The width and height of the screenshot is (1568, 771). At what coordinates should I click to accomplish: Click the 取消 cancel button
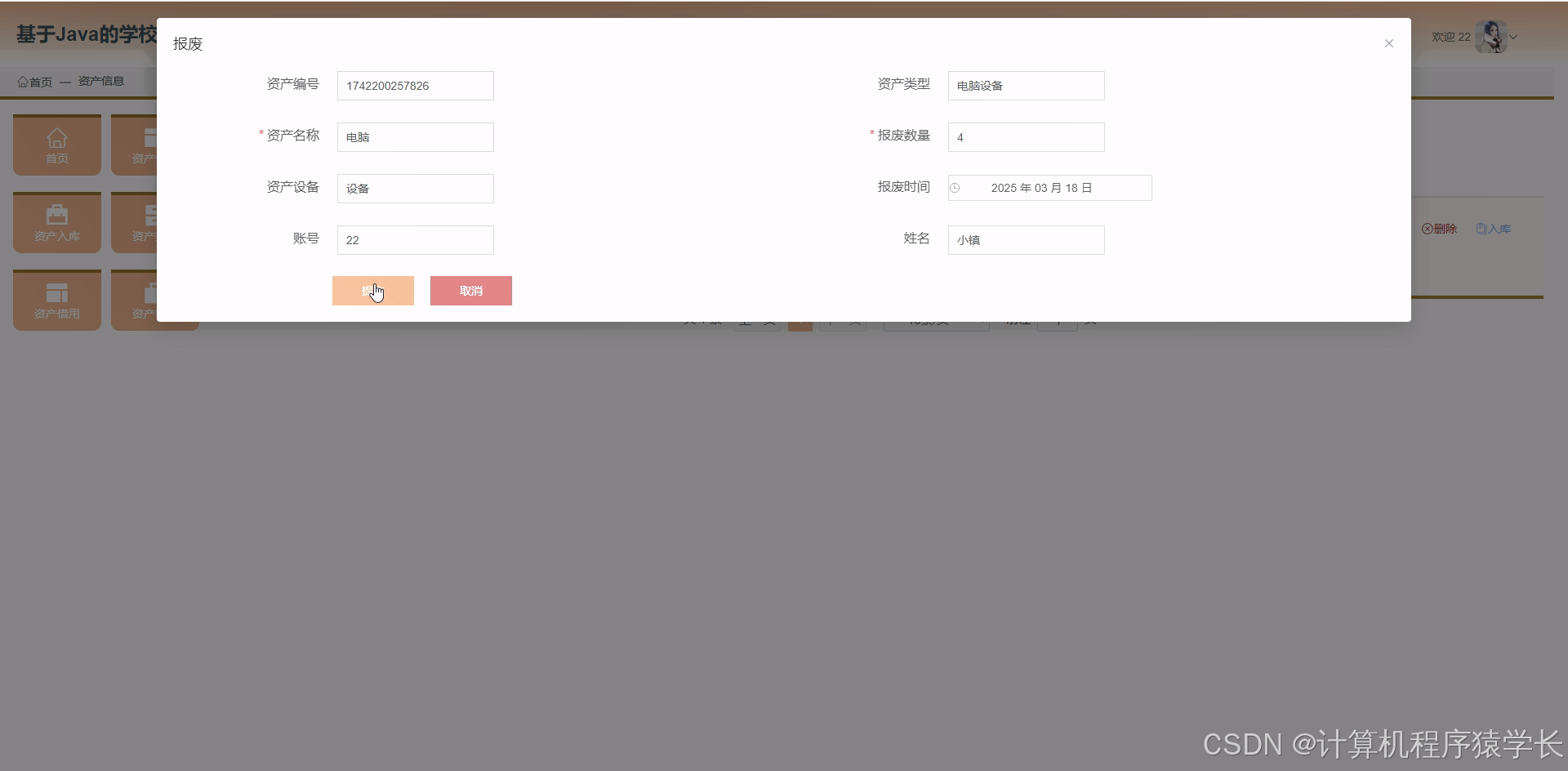click(470, 290)
